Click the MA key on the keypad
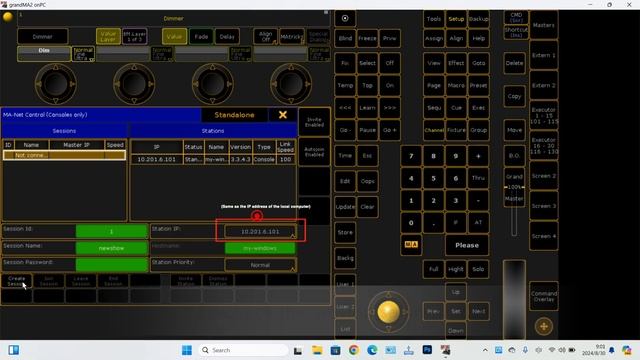640x360 pixels. (x=411, y=244)
